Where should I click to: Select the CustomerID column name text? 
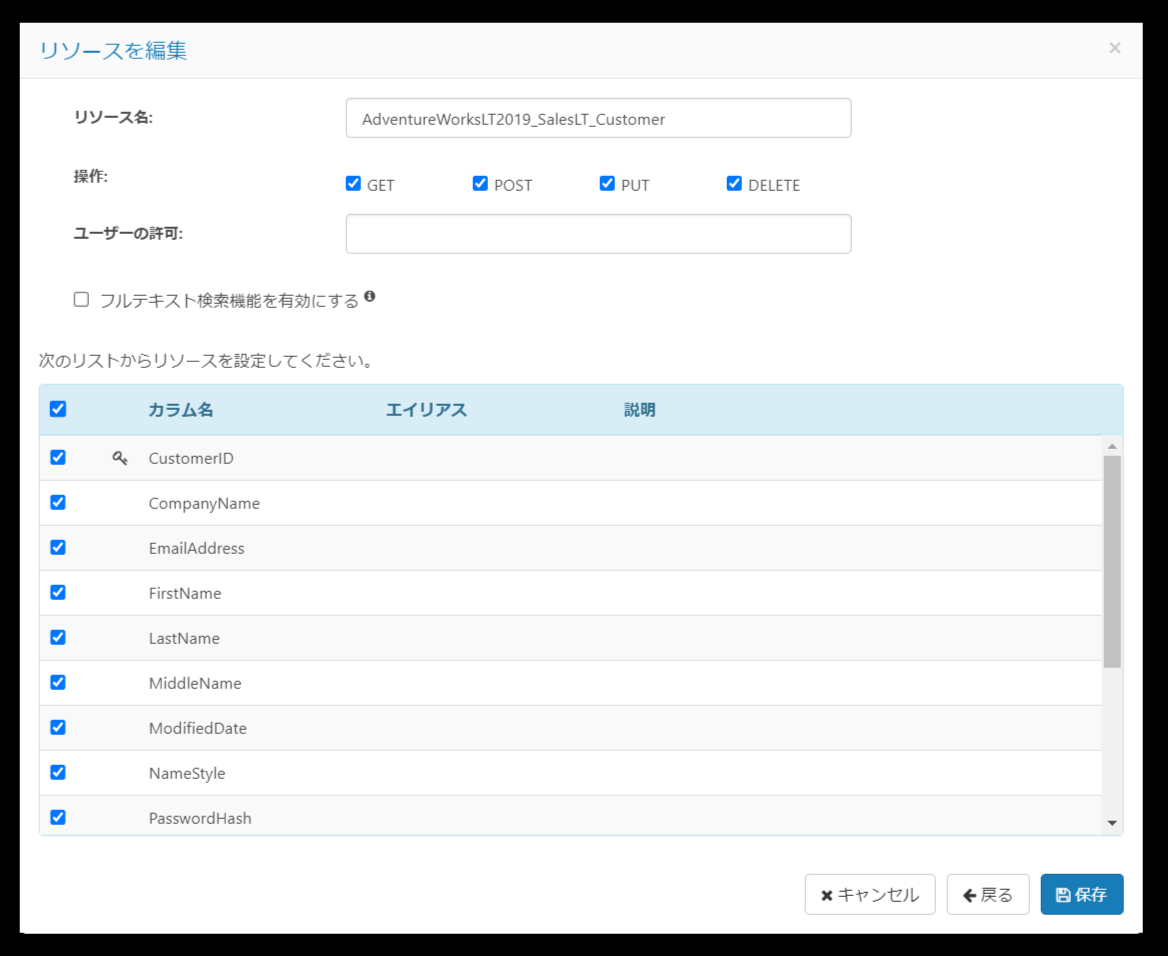[191, 458]
